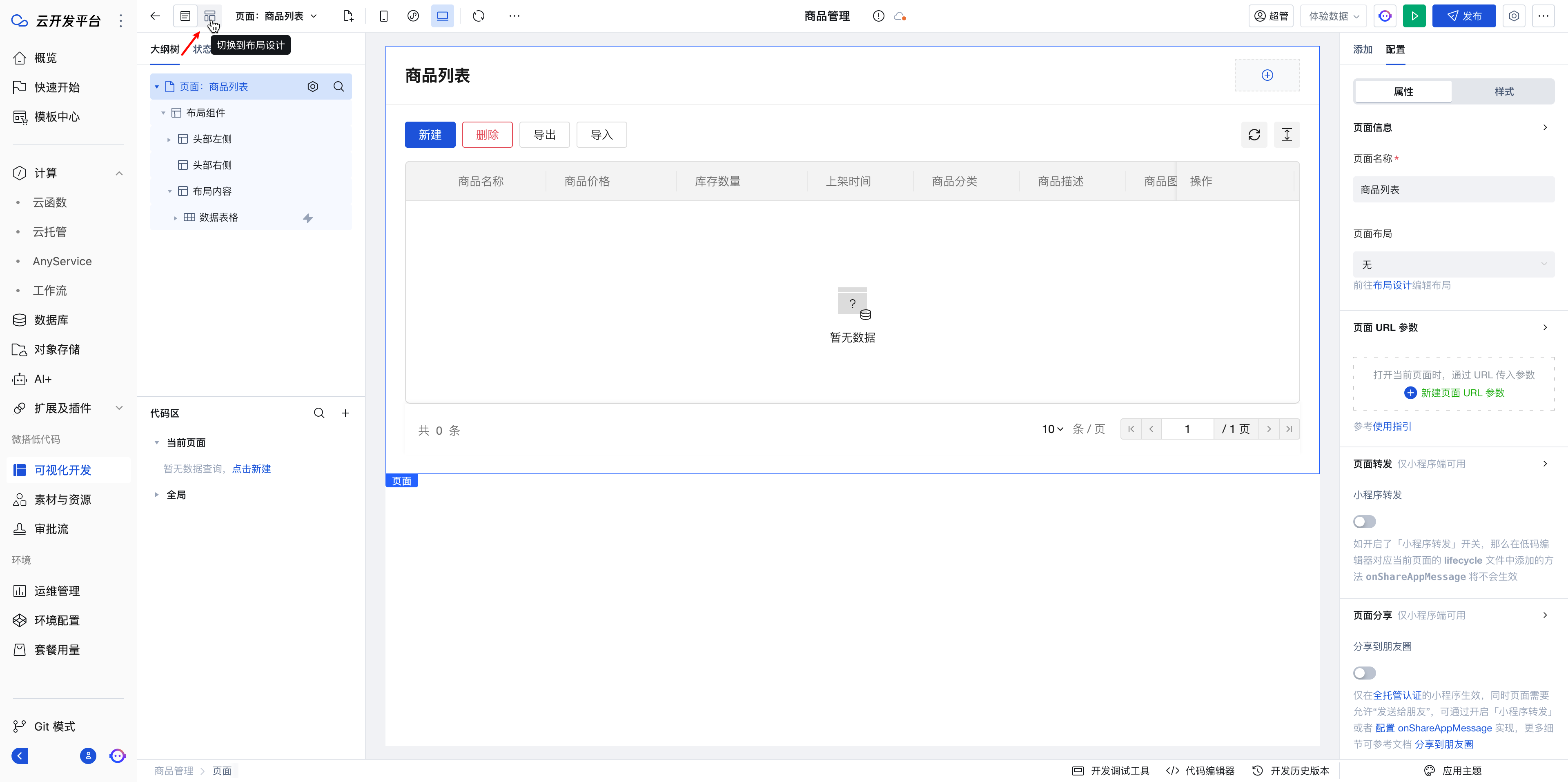The height and width of the screenshot is (782, 1568).
Task: Collapse the 当前页面 code section
Action: pos(156,442)
